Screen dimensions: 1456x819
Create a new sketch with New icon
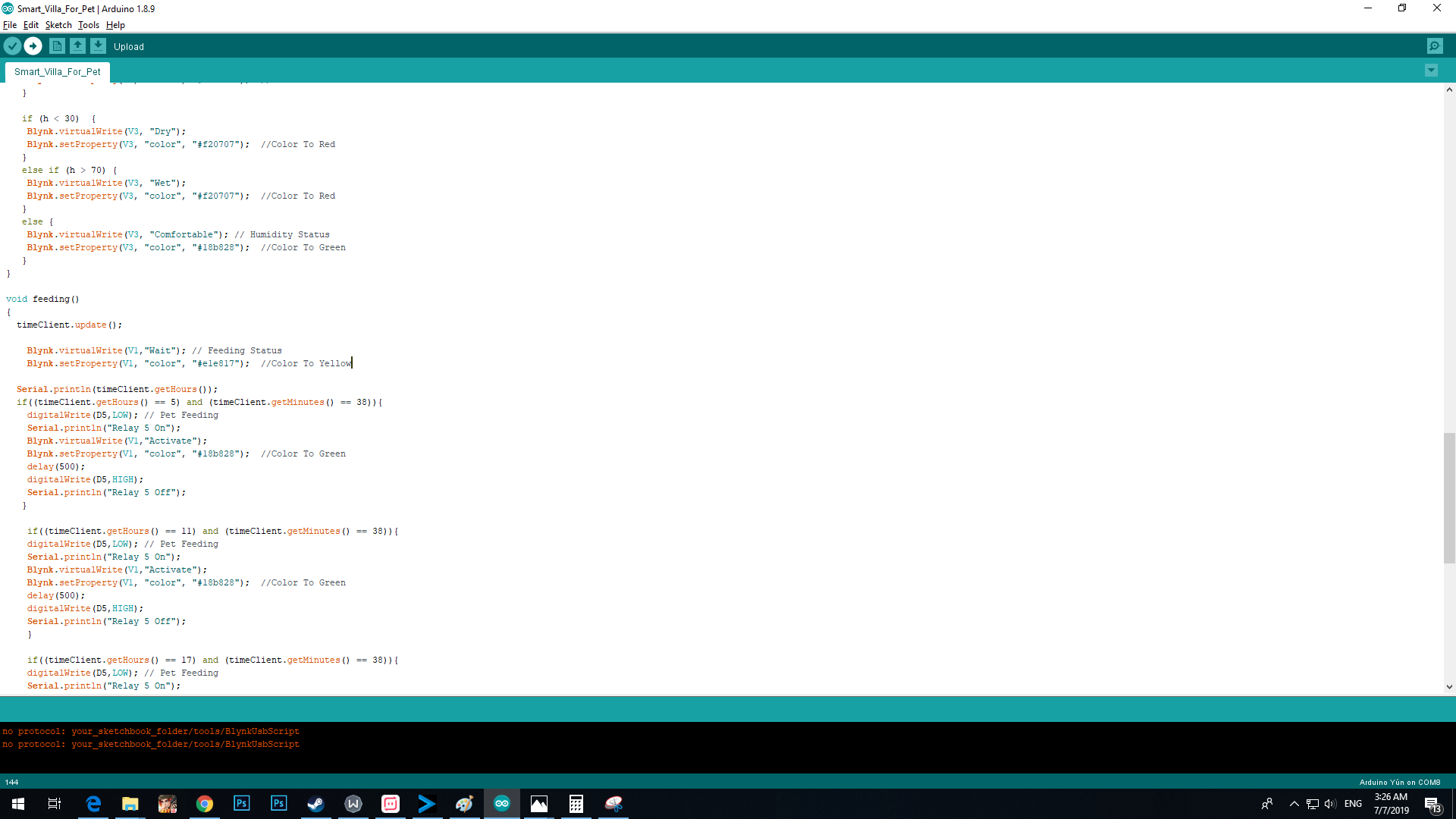coord(57,46)
